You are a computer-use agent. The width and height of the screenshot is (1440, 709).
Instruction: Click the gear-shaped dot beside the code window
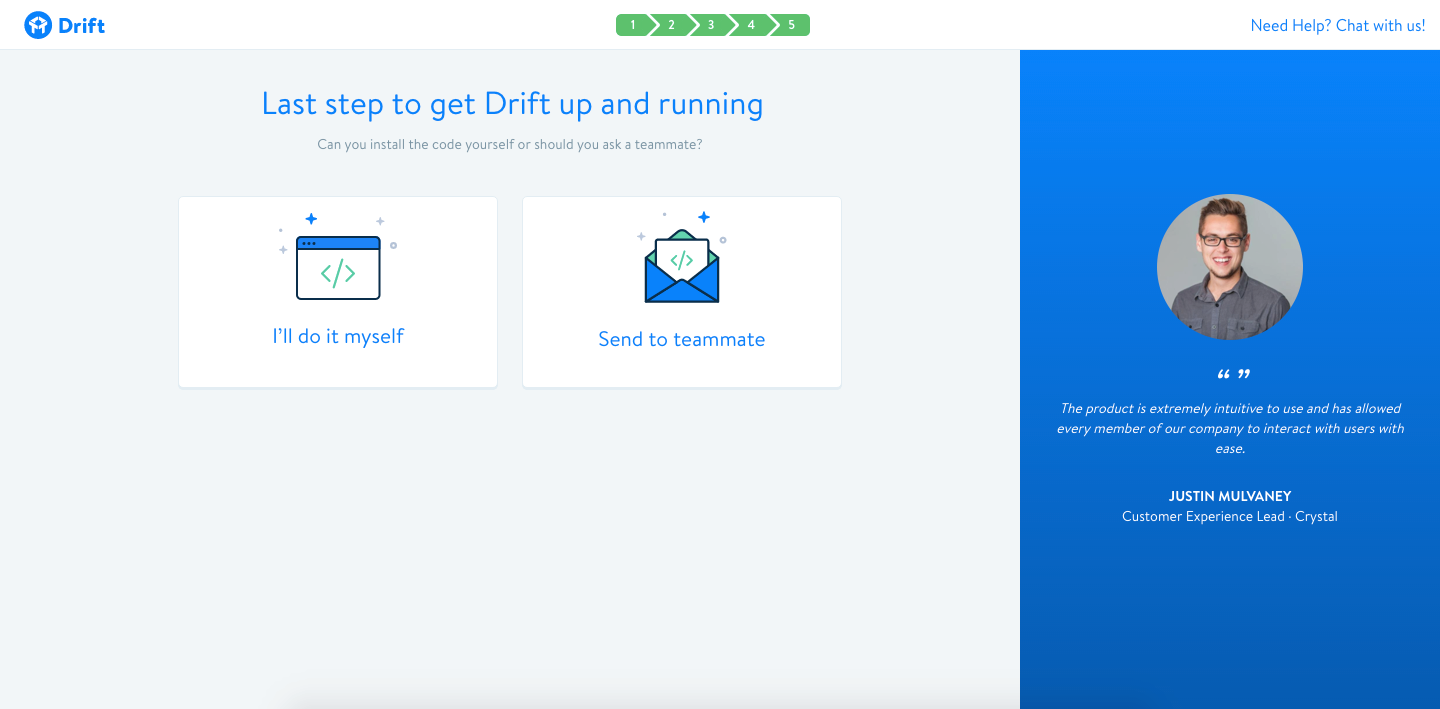(x=394, y=243)
